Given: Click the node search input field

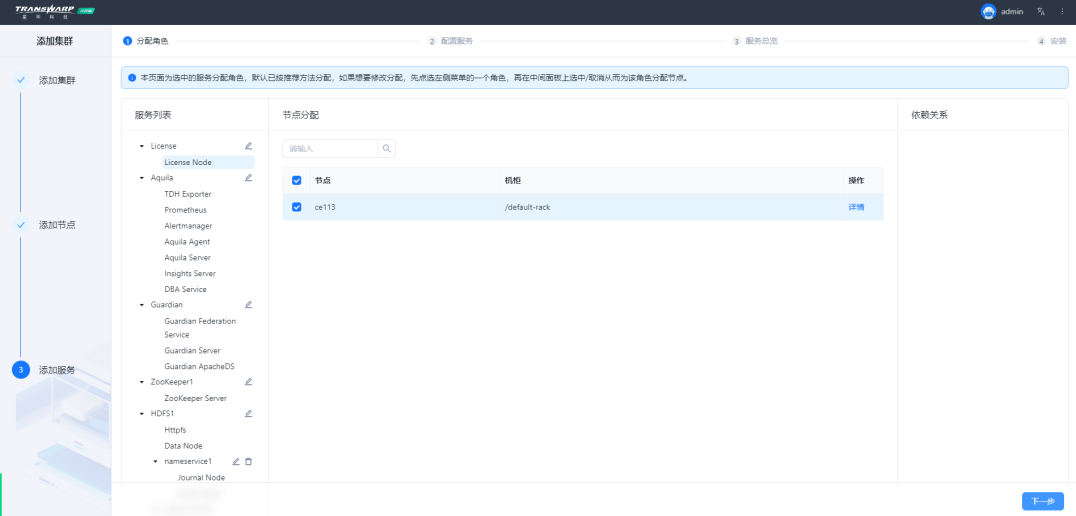Looking at the screenshot, I should 330,148.
